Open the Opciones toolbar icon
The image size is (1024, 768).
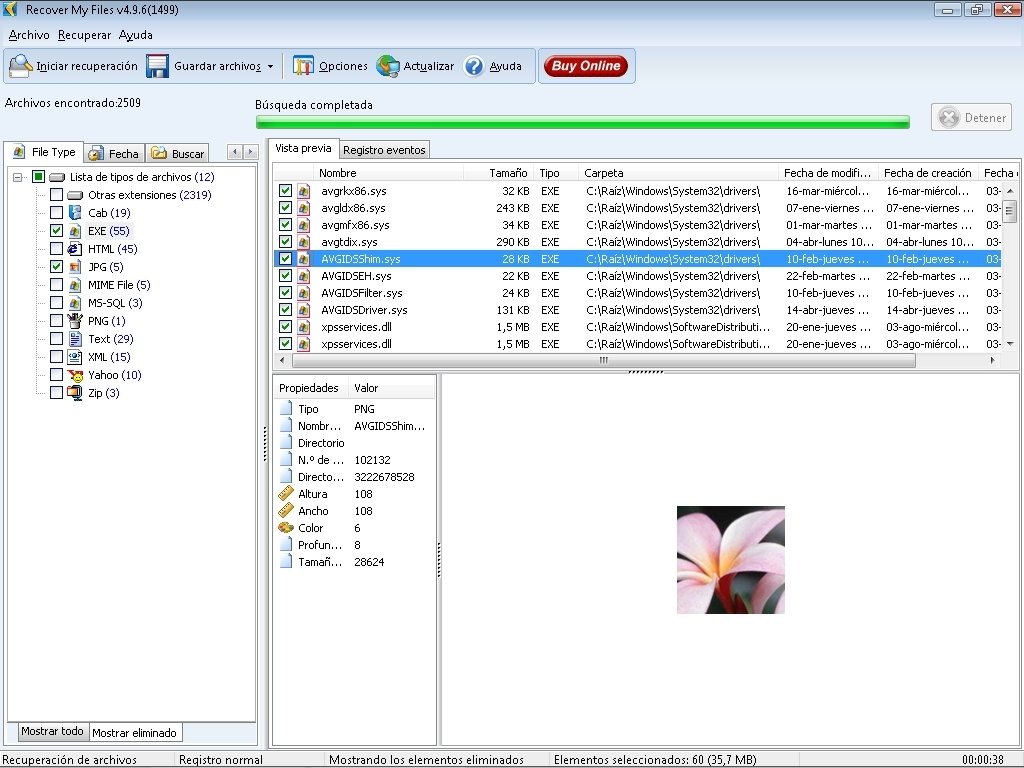(x=303, y=66)
